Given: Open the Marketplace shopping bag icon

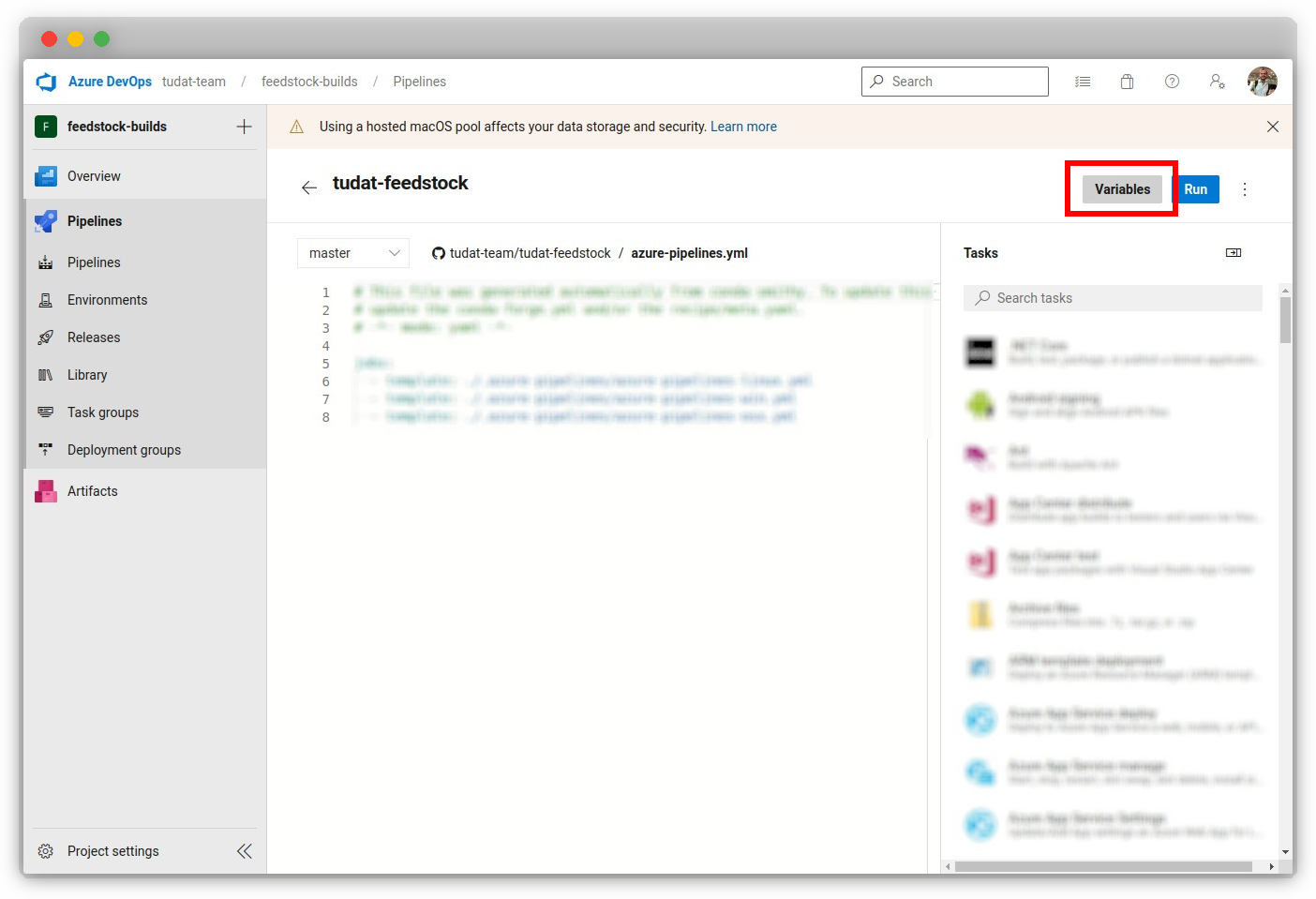Looking at the screenshot, I should (1128, 82).
